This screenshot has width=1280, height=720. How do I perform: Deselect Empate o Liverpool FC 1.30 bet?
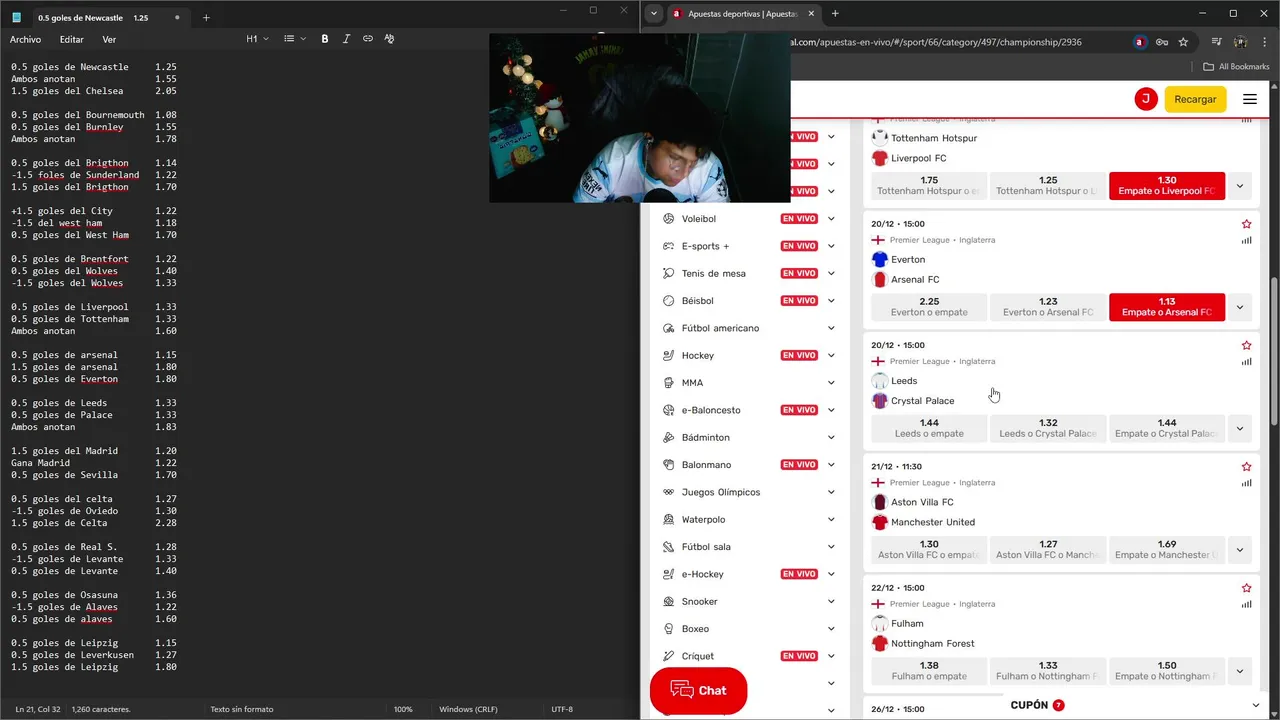(x=1167, y=185)
